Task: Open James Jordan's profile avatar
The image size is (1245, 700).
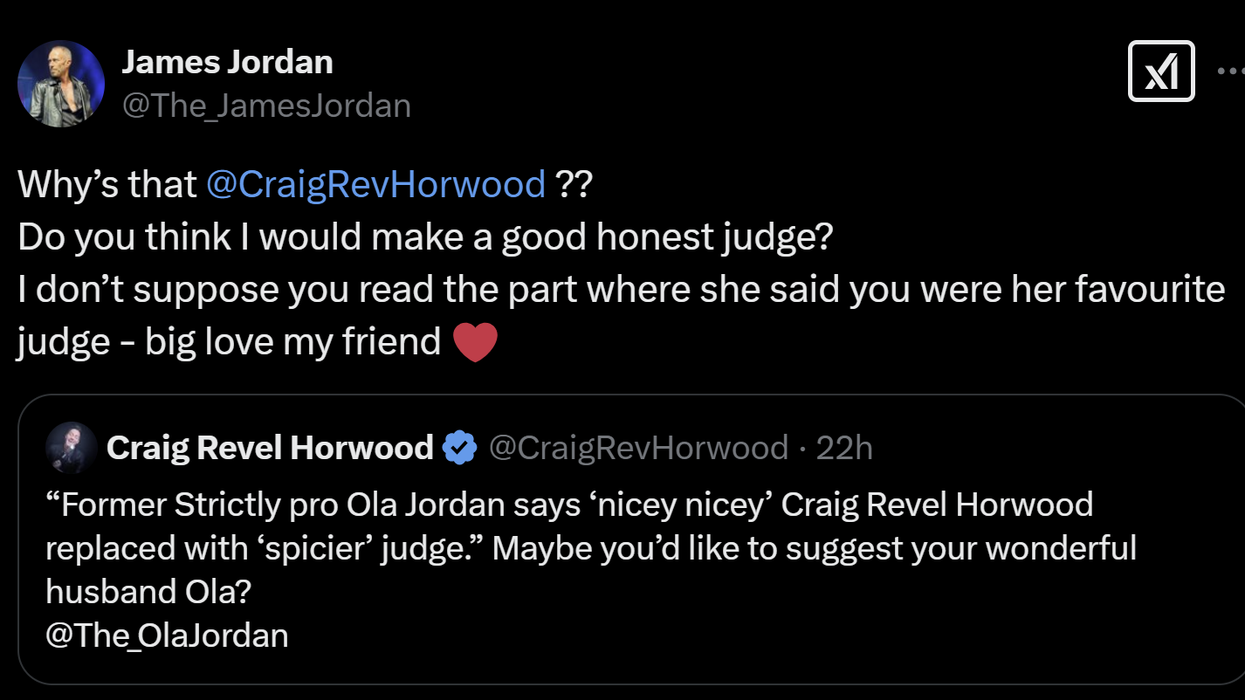Action: point(61,84)
